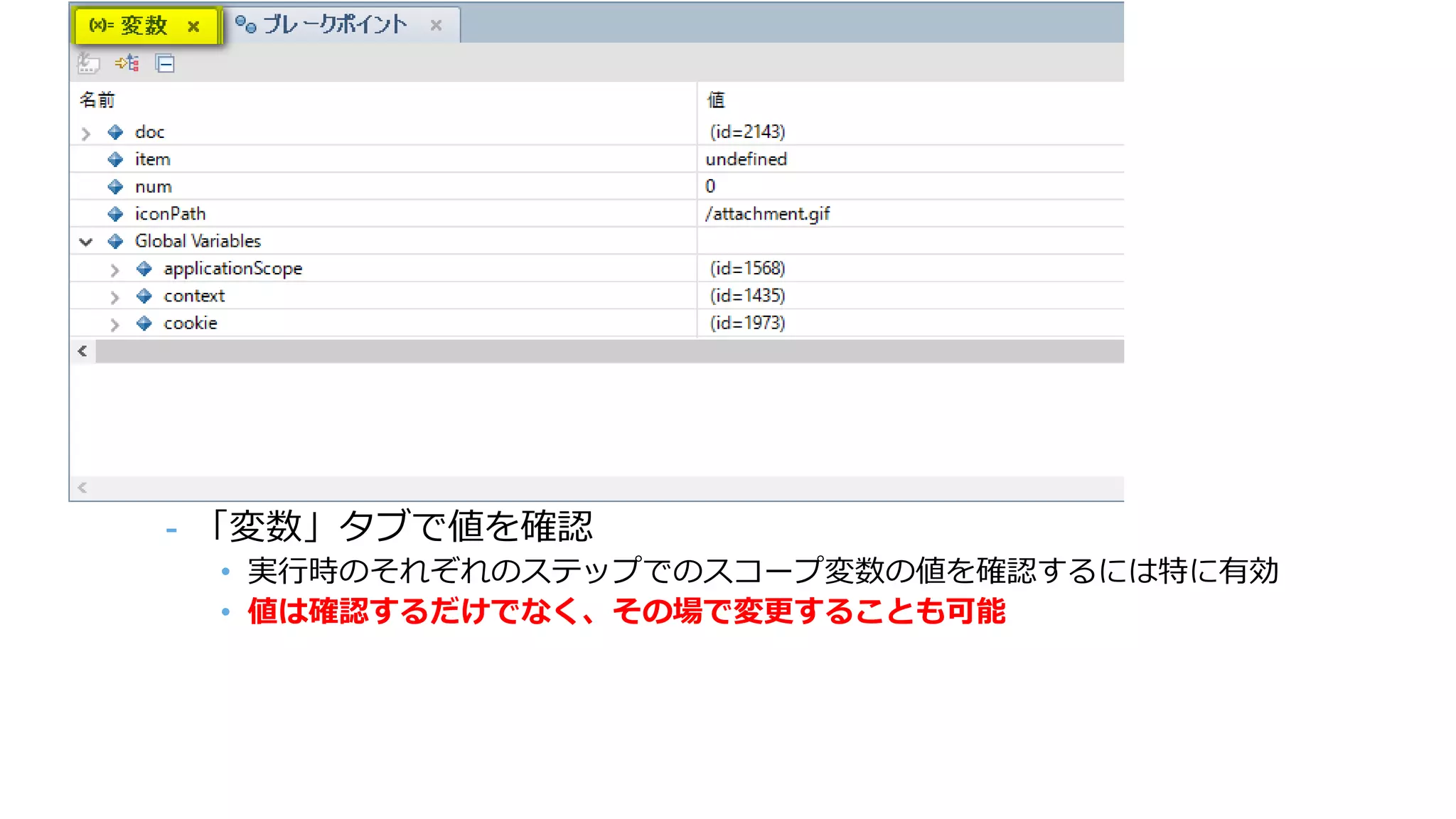The height and width of the screenshot is (819, 1456).
Task: Collapse the Global Variables node
Action: click(86, 242)
